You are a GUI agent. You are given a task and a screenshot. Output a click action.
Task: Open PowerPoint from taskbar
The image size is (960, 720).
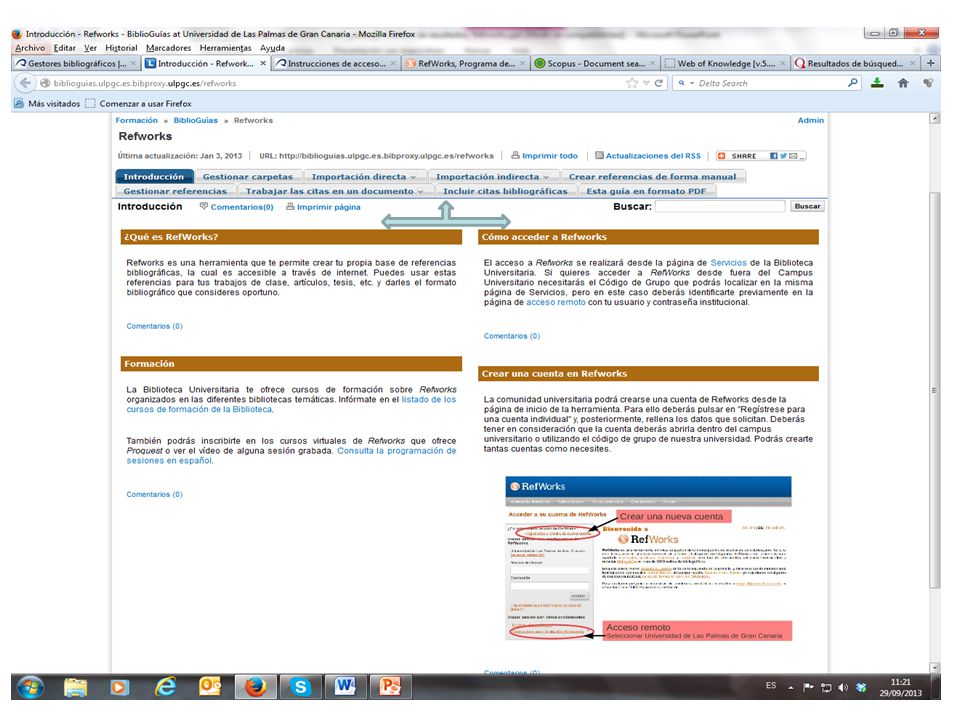pyautogui.click(x=390, y=687)
